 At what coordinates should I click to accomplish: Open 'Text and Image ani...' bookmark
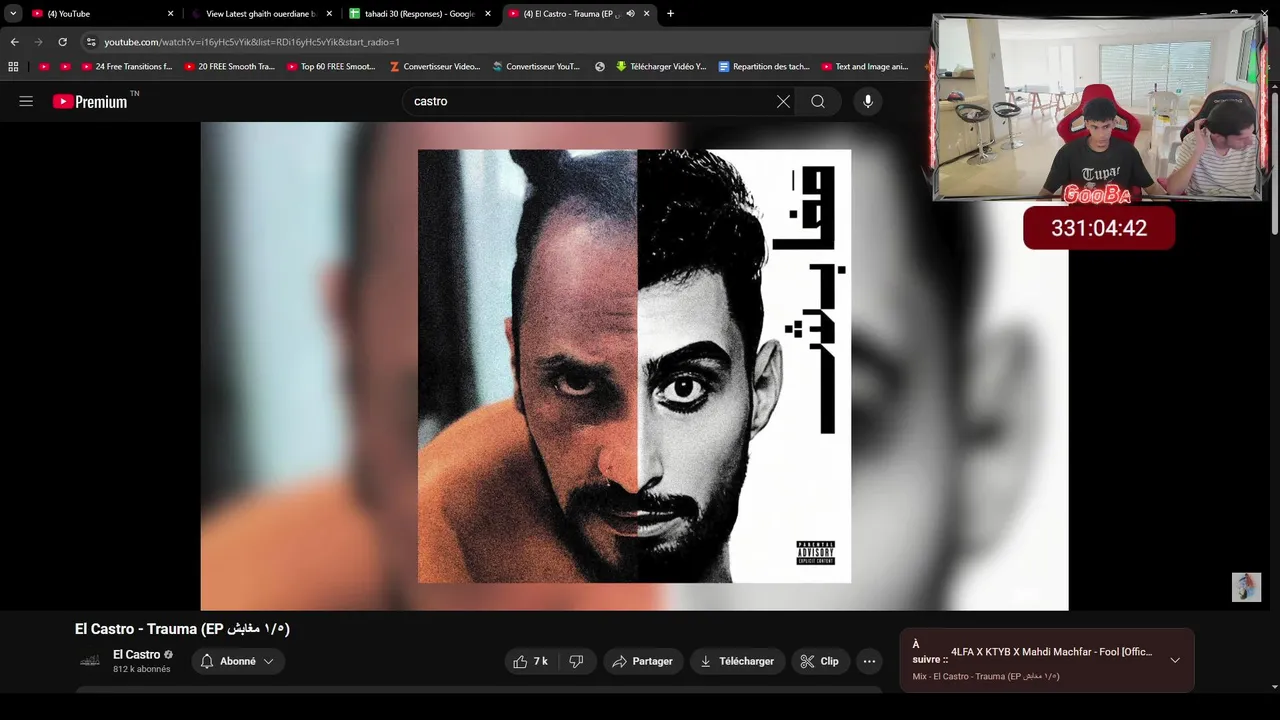[865, 67]
